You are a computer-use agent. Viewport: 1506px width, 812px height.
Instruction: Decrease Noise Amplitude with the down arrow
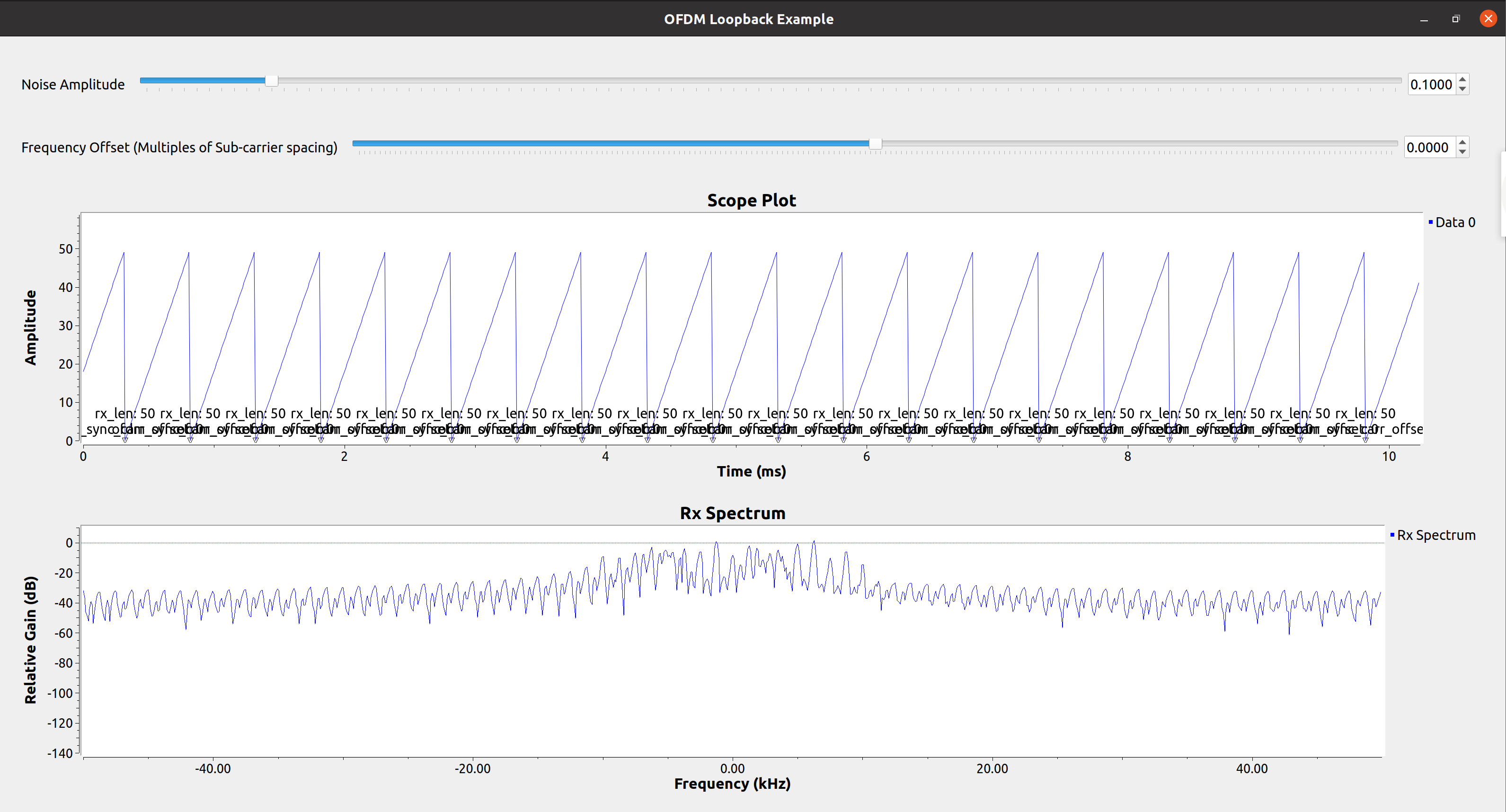coord(1462,89)
